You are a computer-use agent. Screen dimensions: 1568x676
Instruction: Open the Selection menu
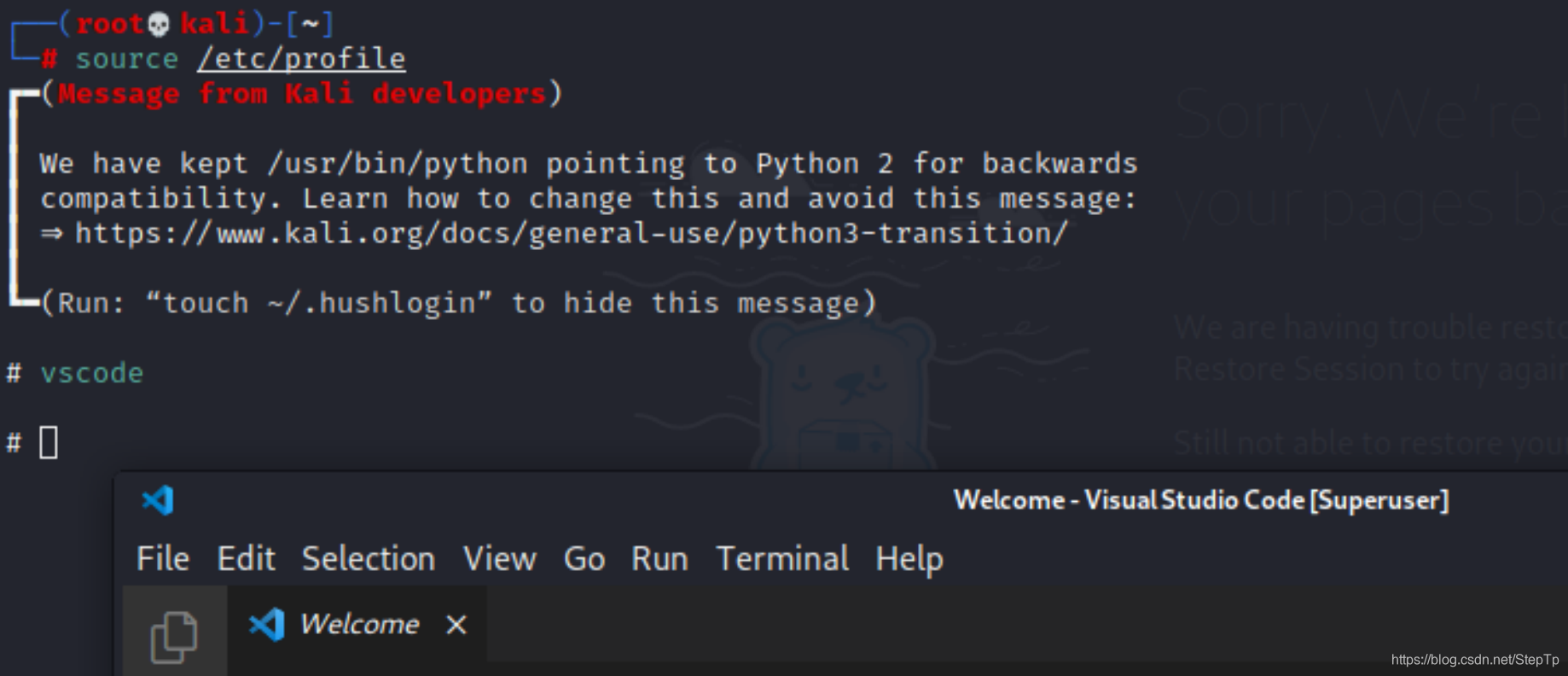pos(369,559)
